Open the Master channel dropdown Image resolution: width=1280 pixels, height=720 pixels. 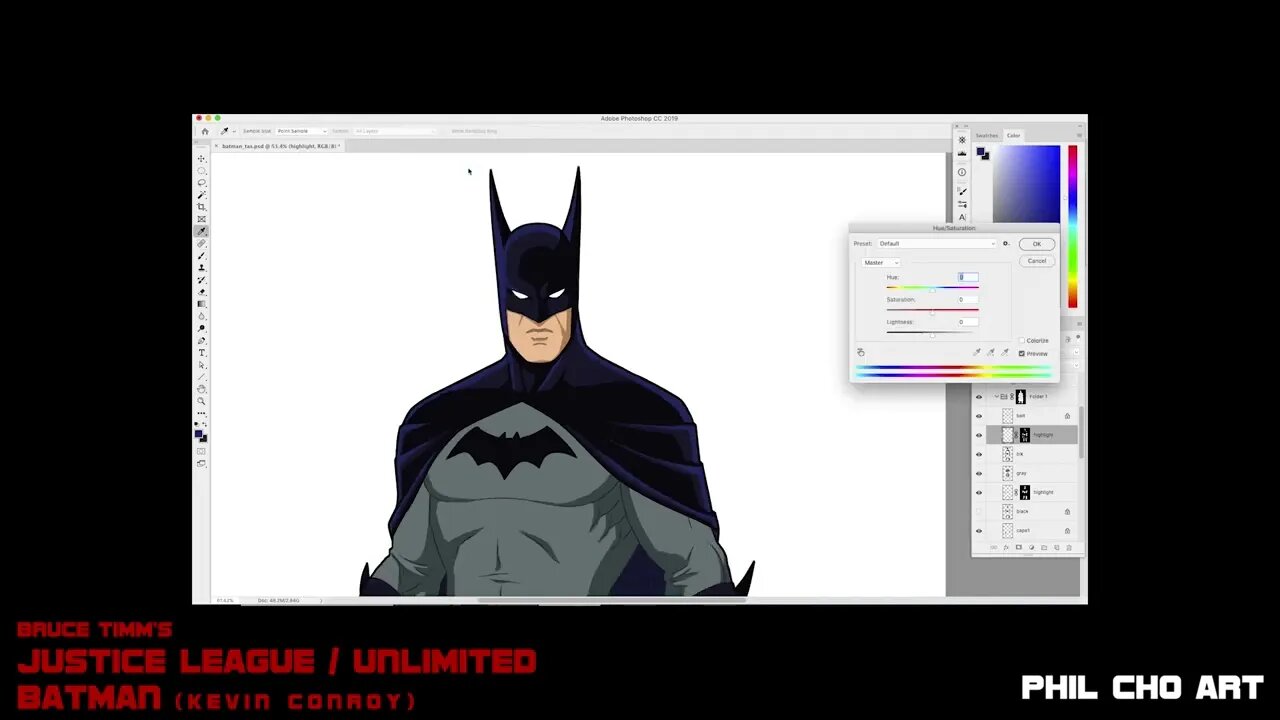881,263
